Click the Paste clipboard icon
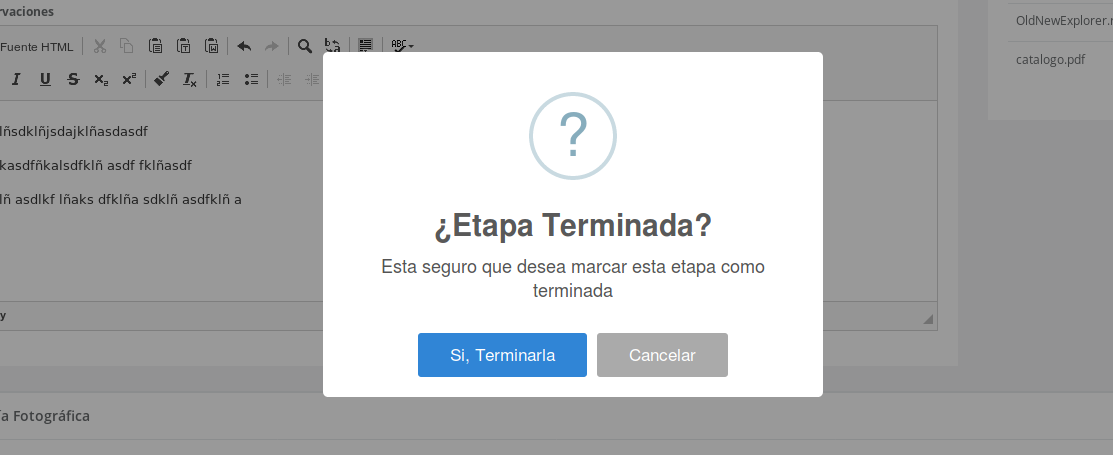The image size is (1113, 455). (155, 46)
